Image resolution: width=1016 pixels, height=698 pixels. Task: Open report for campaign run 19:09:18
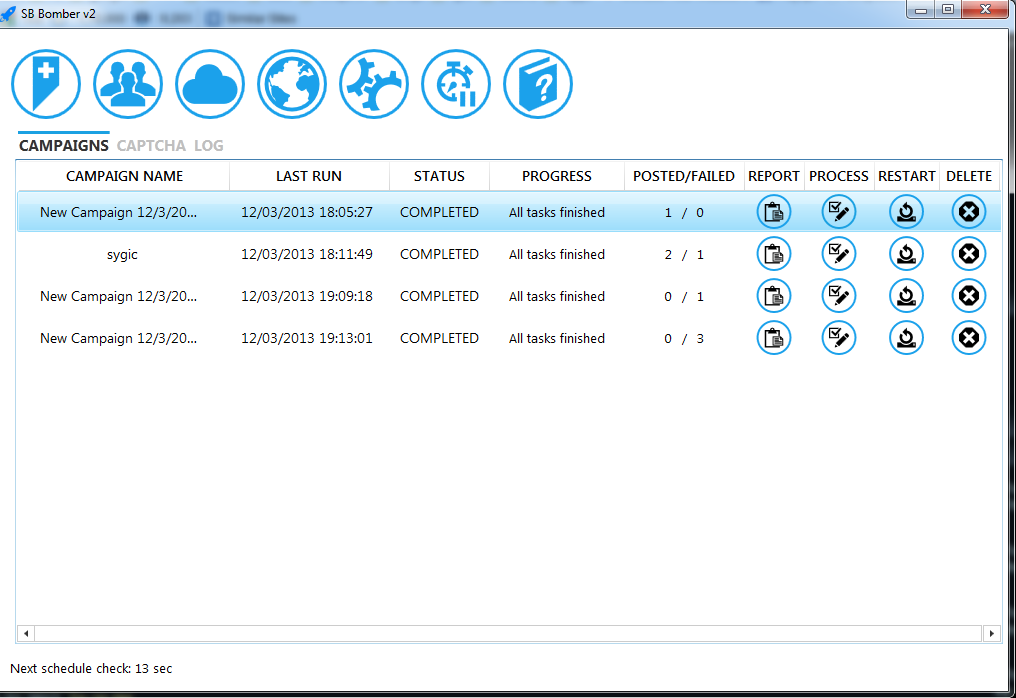click(774, 296)
